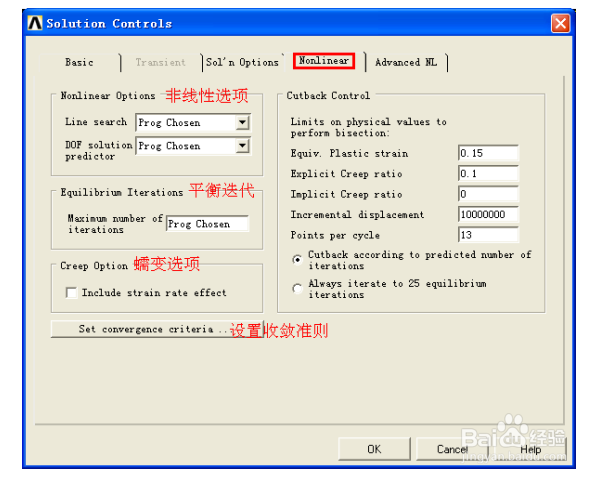The height and width of the screenshot is (478, 601).
Task: Click the 'Cutback Control' group title
Action: click(x=328, y=95)
